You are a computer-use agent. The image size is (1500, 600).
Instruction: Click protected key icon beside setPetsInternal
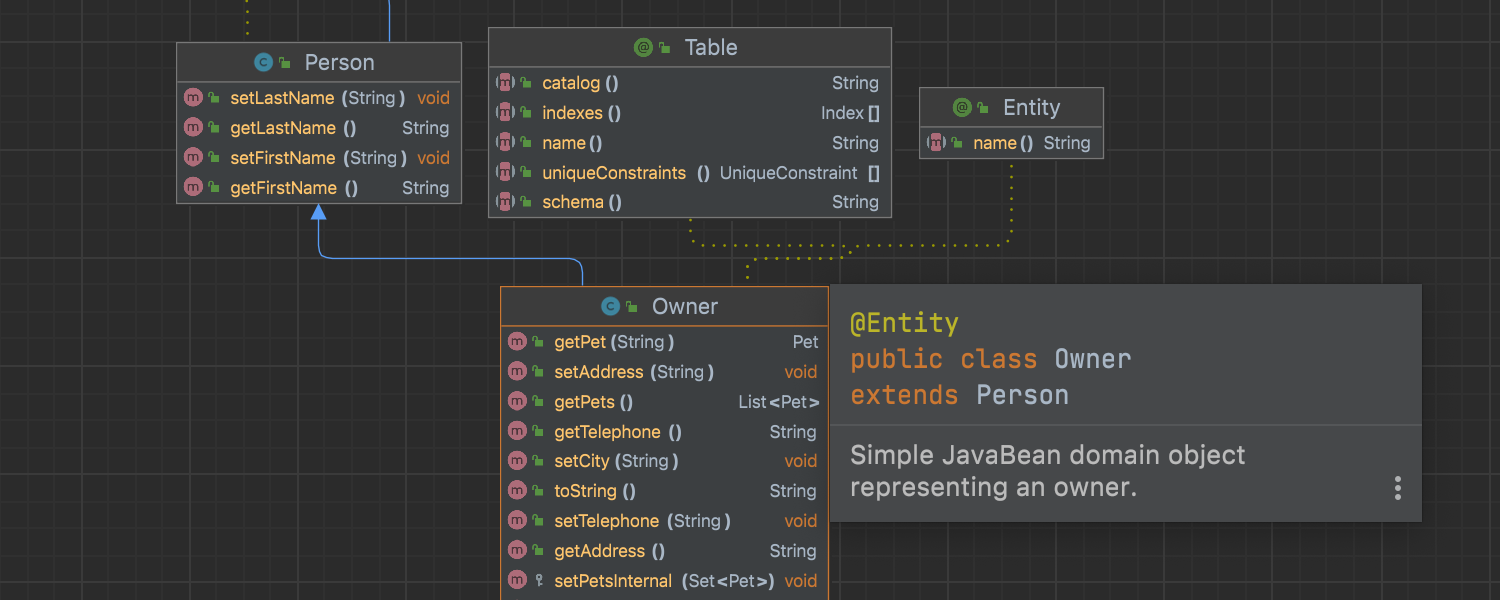539,580
